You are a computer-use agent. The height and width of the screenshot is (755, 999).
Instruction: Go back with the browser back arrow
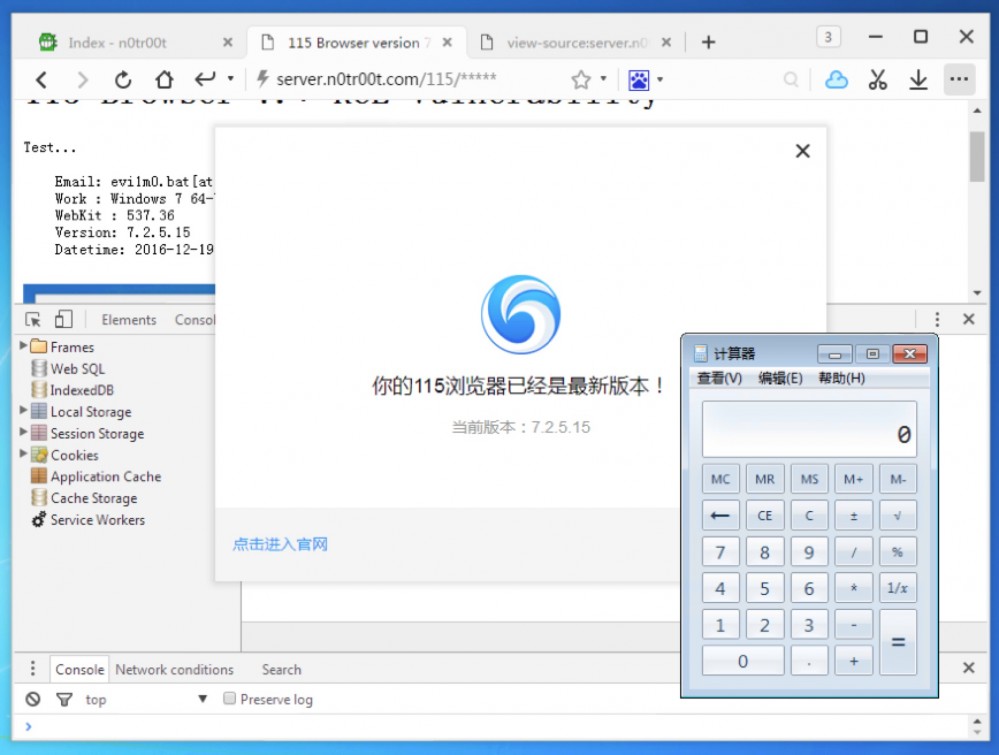click(x=42, y=80)
